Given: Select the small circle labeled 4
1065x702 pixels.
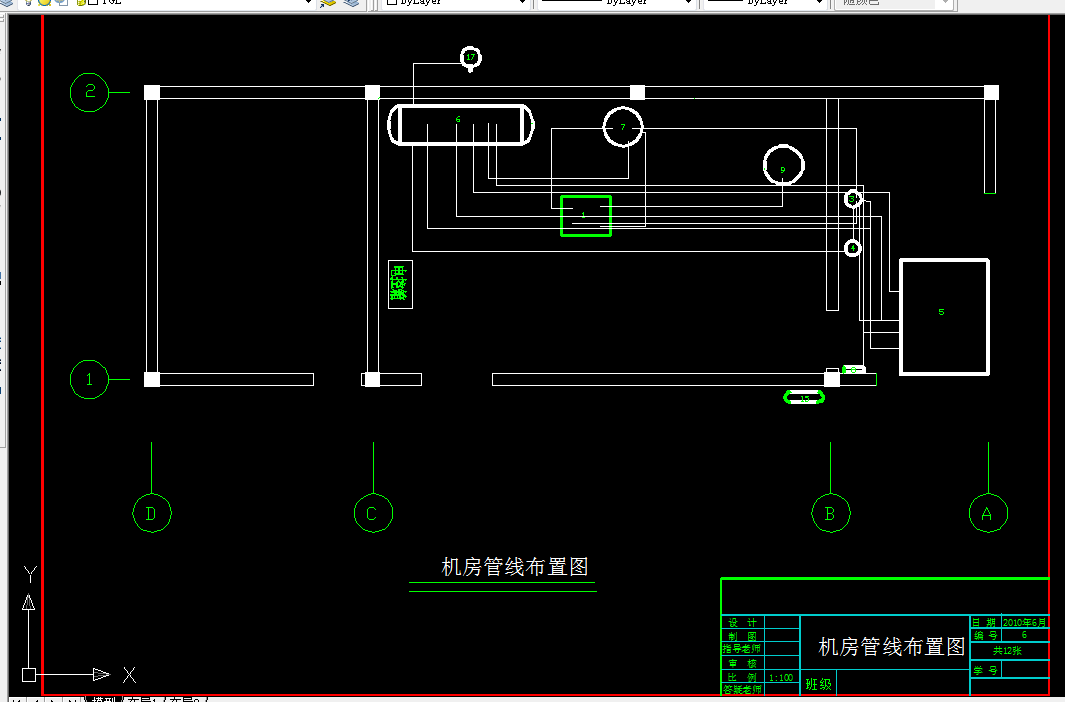Looking at the screenshot, I should click(853, 248).
